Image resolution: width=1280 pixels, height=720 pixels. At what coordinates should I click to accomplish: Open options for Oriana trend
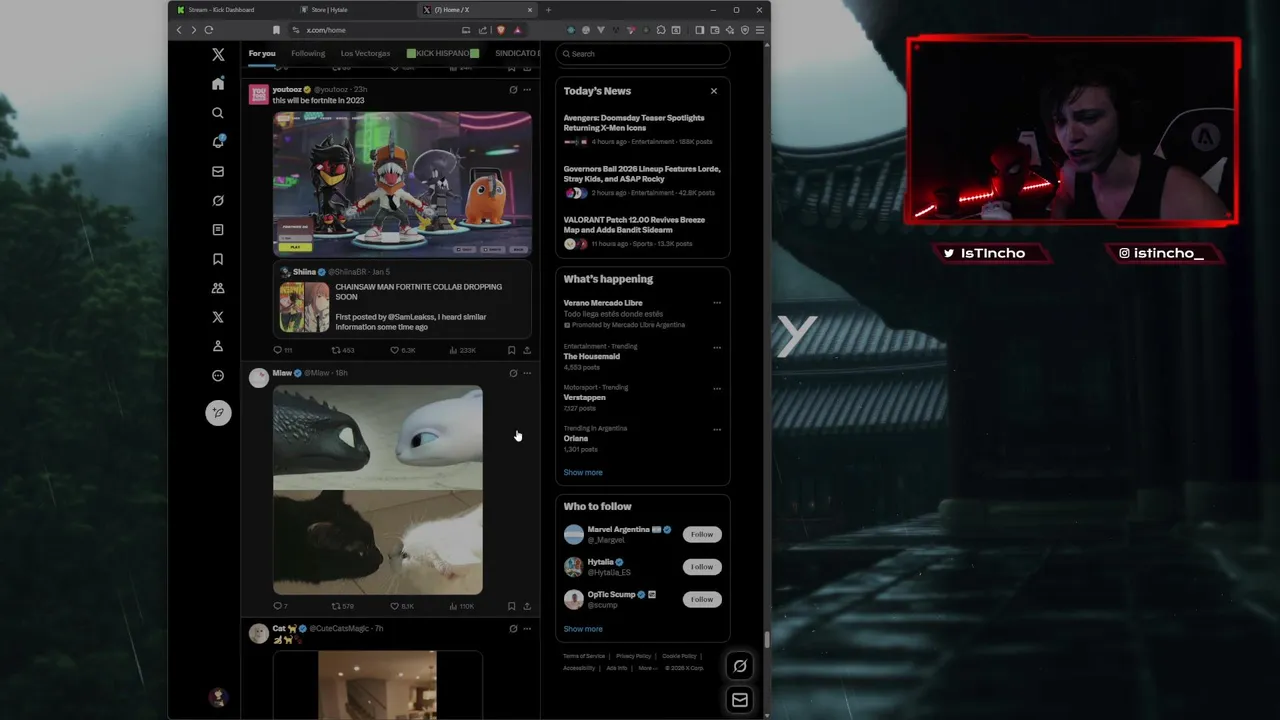(x=717, y=430)
